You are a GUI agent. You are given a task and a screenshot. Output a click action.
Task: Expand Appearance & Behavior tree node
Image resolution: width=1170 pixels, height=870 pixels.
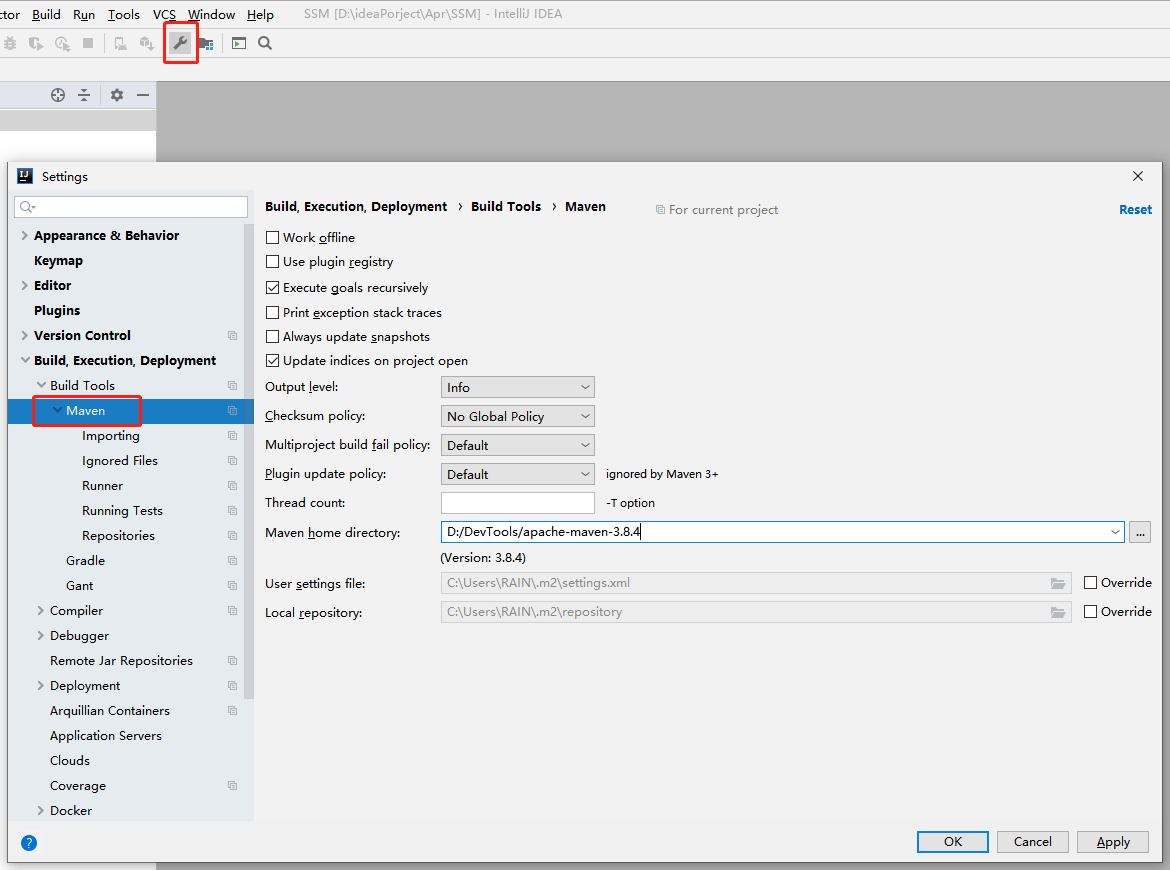[x=25, y=235]
